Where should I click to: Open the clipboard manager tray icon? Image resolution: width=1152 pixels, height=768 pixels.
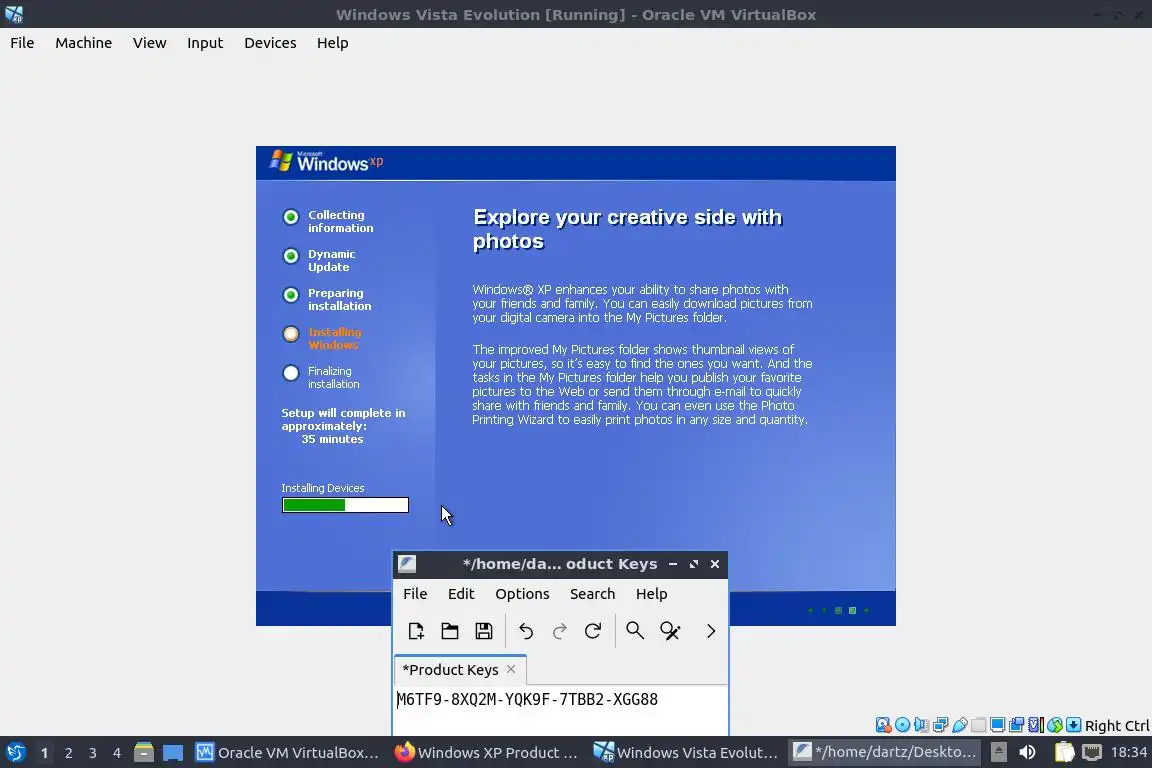1064,753
